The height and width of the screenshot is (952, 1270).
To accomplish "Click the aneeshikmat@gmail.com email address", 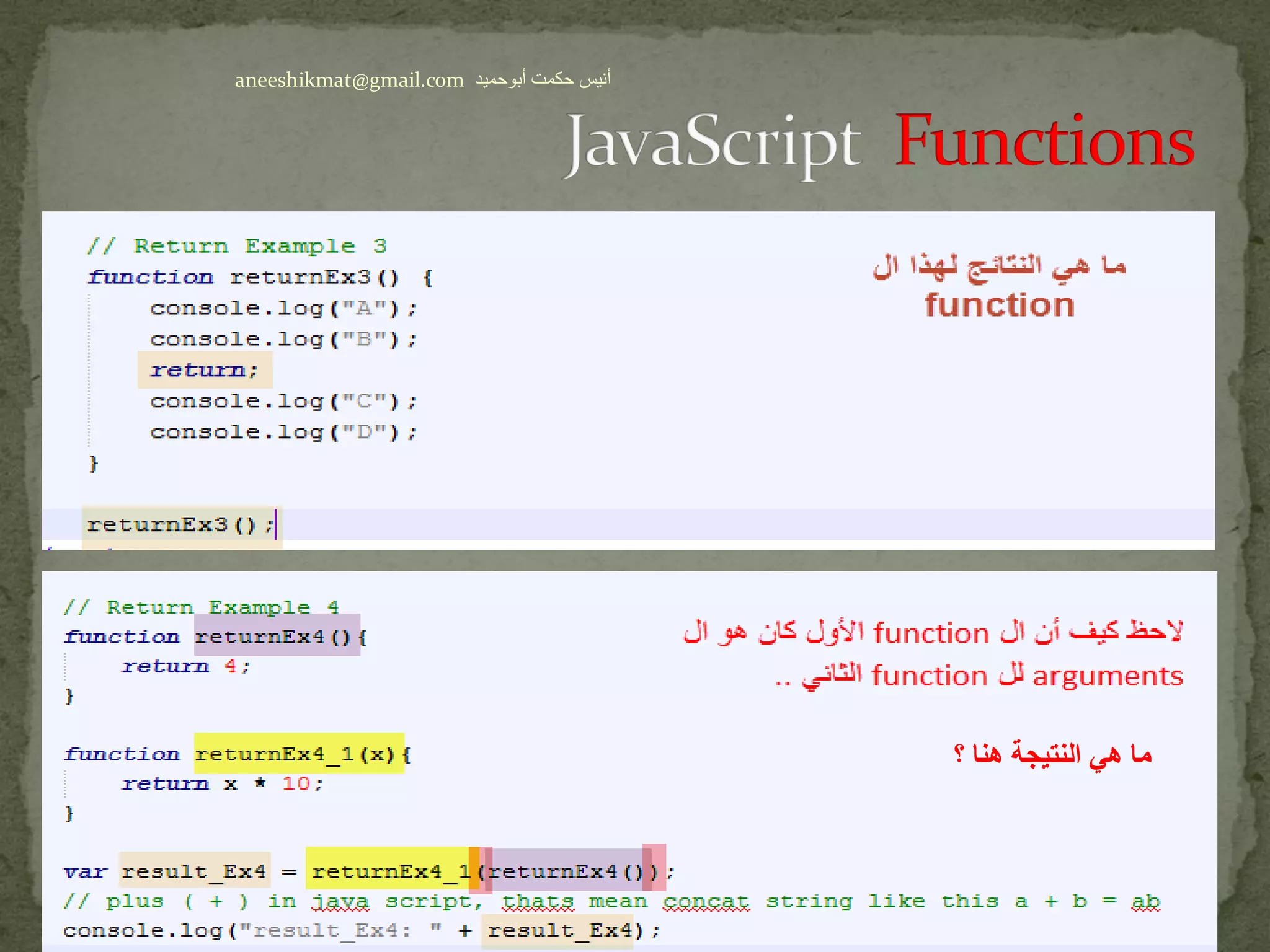I will click(x=349, y=80).
